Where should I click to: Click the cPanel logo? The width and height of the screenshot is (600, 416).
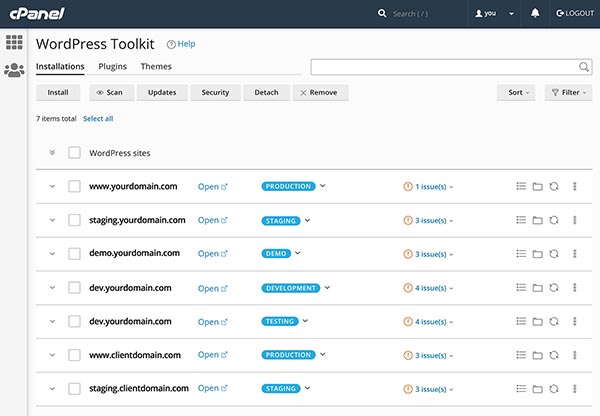click(x=37, y=13)
